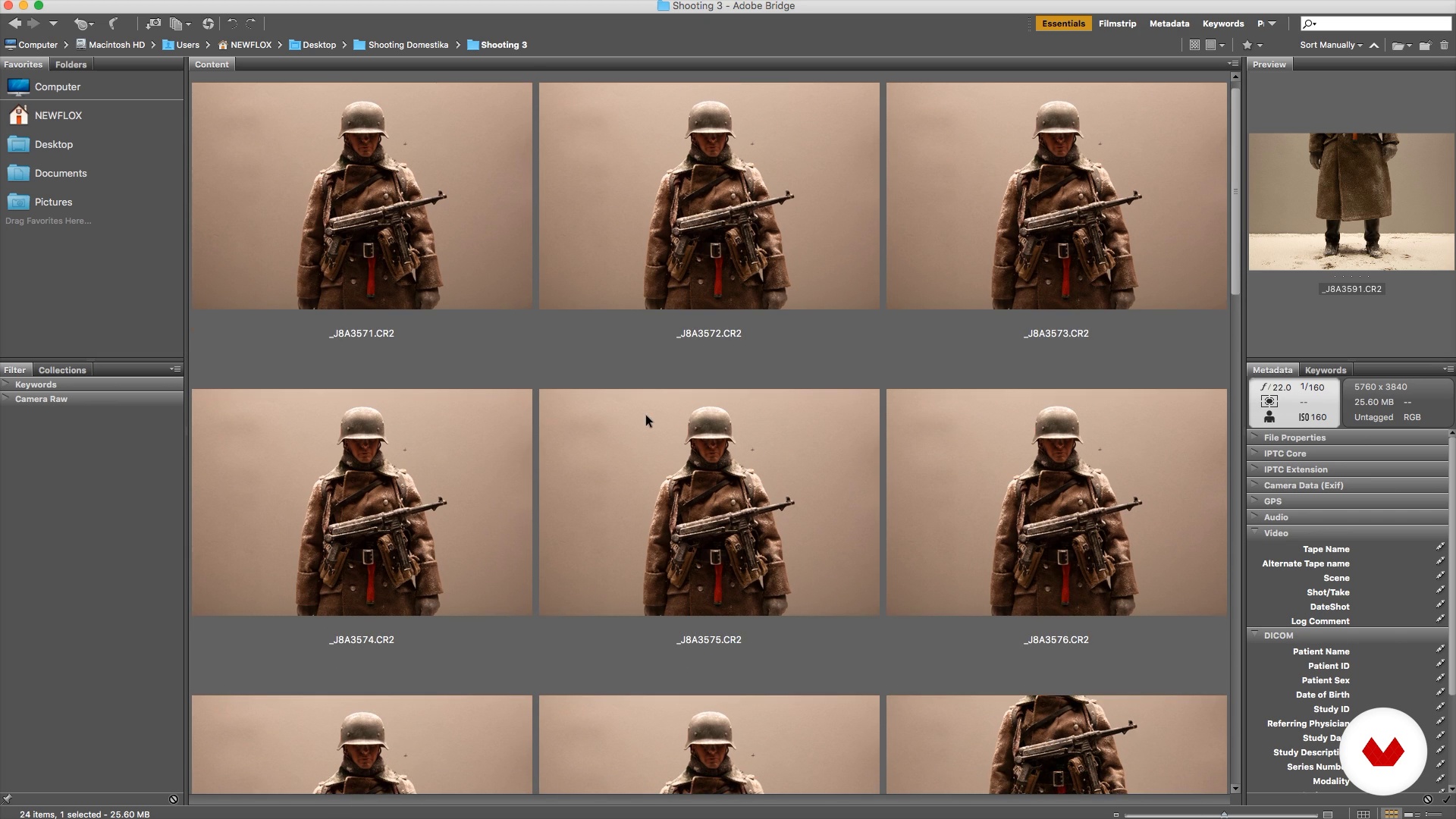
Task: Edit the Tape Name pencil icon
Action: 1440,547
